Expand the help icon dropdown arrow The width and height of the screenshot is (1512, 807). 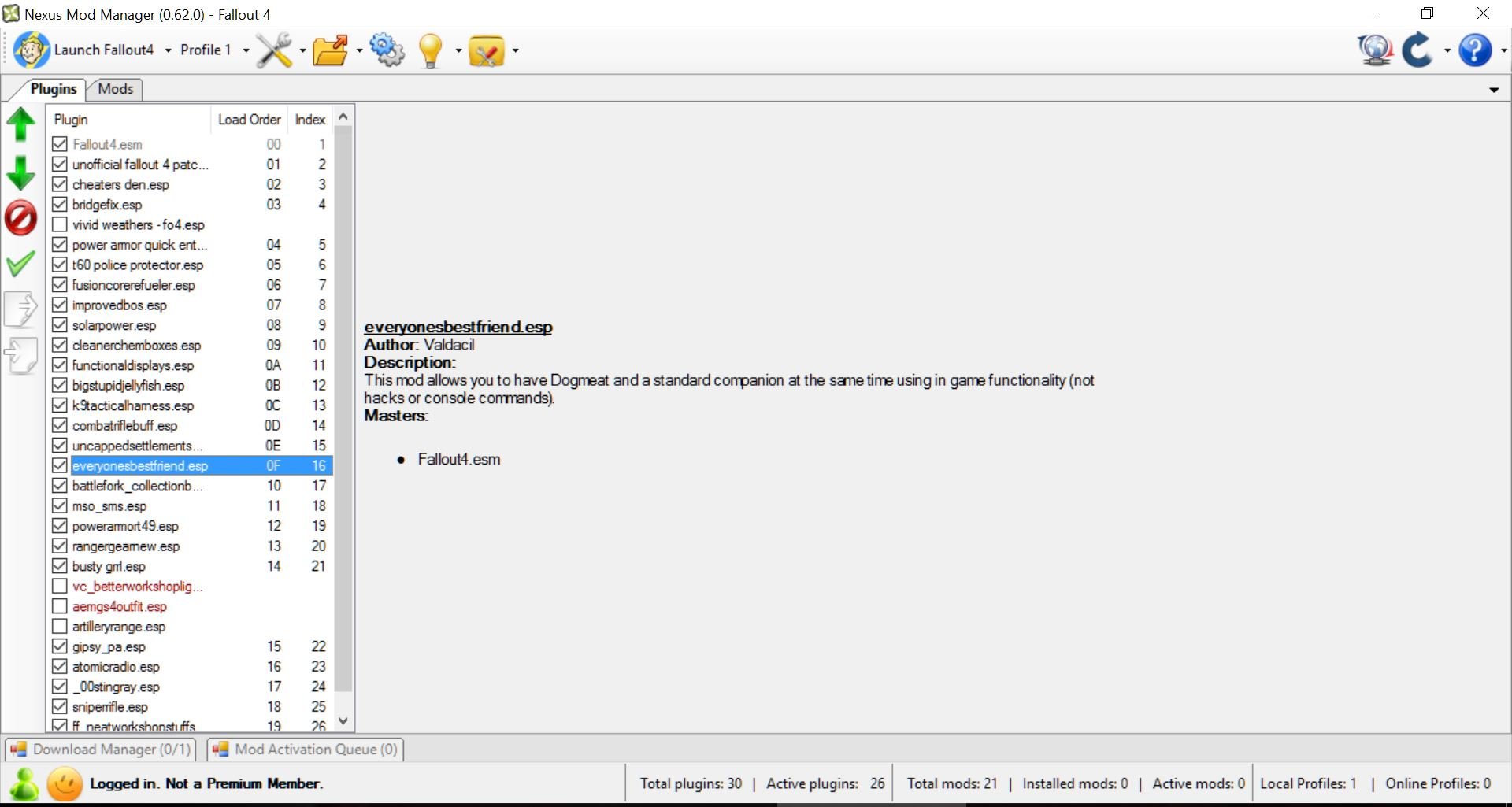tap(1503, 50)
